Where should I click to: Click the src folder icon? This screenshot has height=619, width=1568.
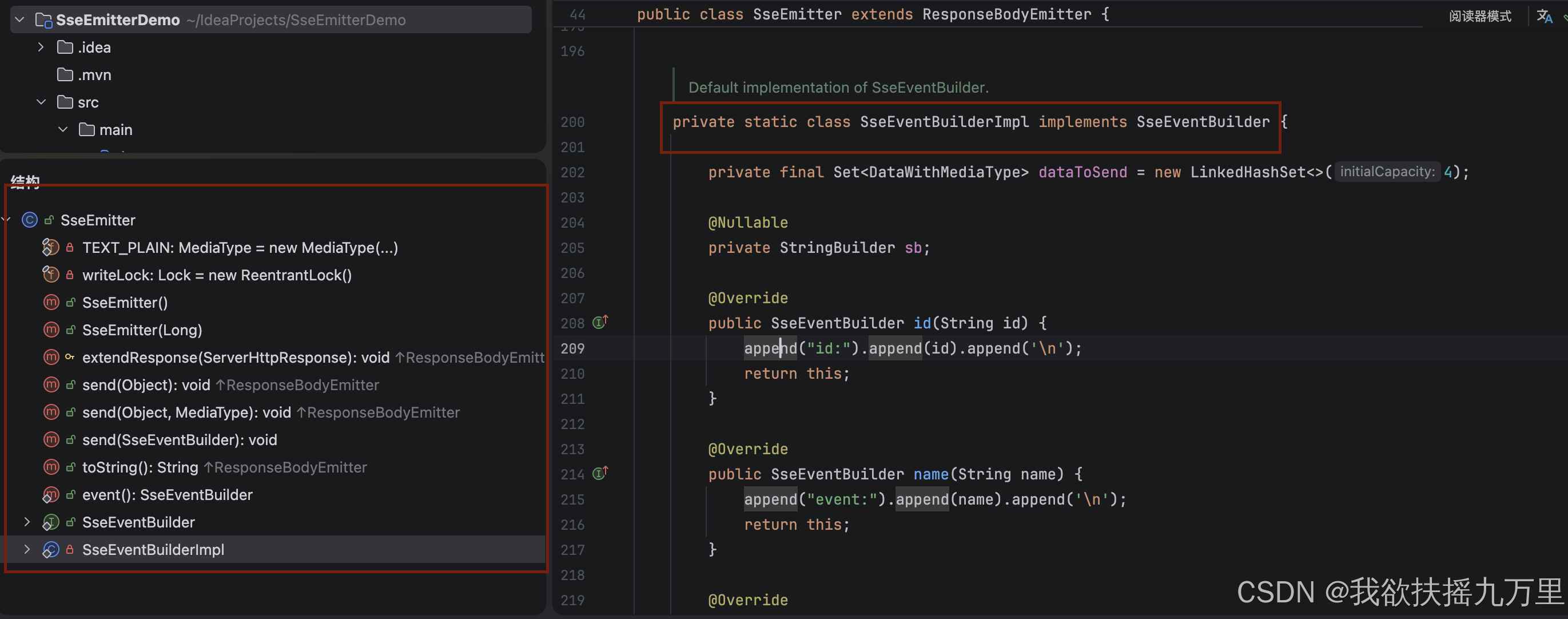(65, 102)
